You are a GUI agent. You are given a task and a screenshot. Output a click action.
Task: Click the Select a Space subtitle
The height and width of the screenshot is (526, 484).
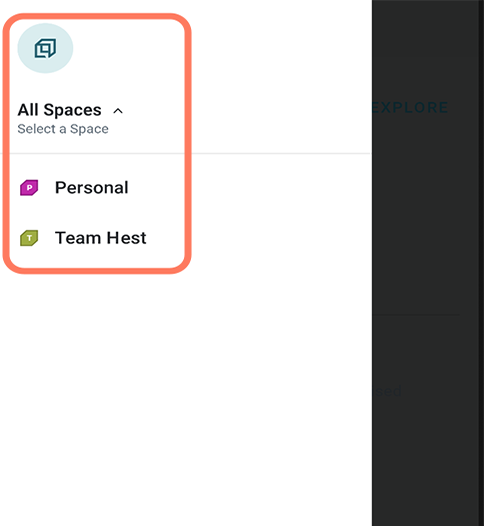[63, 129]
